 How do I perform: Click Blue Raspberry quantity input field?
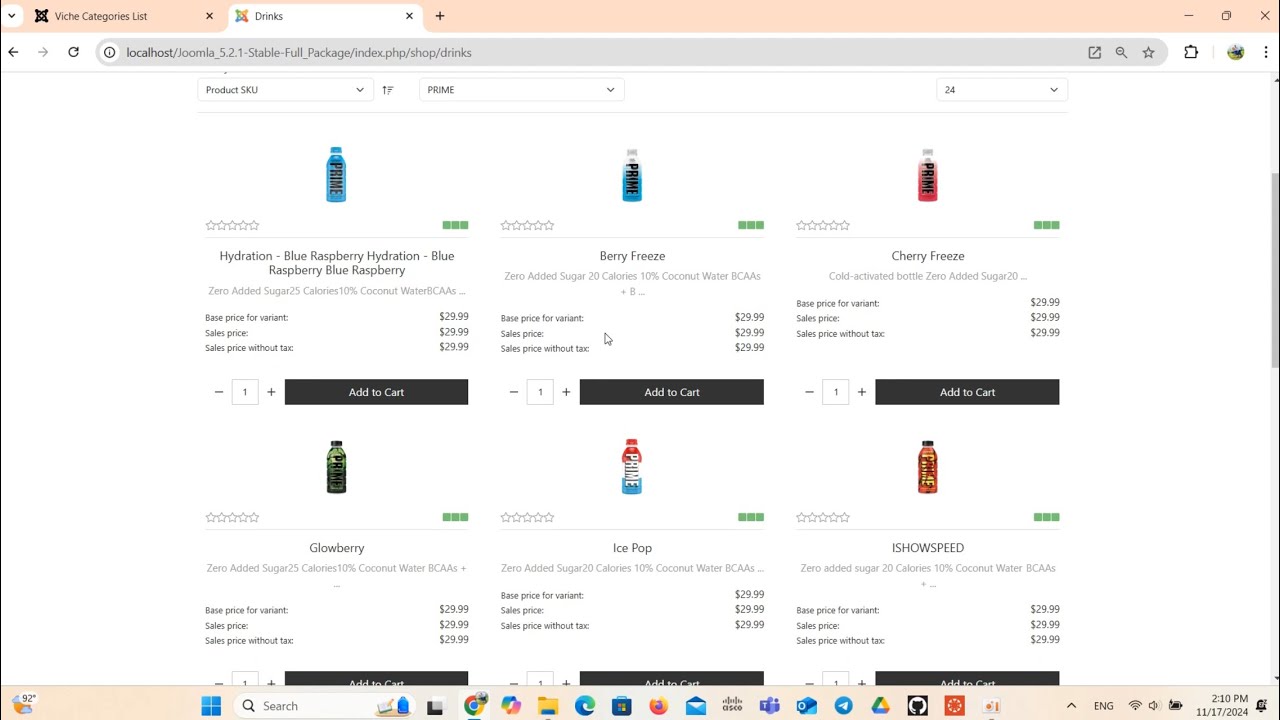[x=245, y=392]
